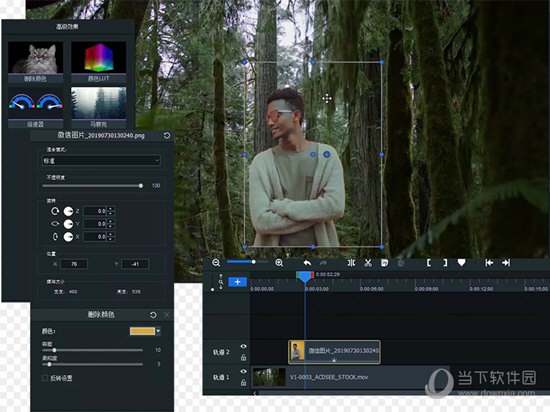Click the X-axis rotation icon
This screenshot has width=550, height=412.
(x=55, y=237)
